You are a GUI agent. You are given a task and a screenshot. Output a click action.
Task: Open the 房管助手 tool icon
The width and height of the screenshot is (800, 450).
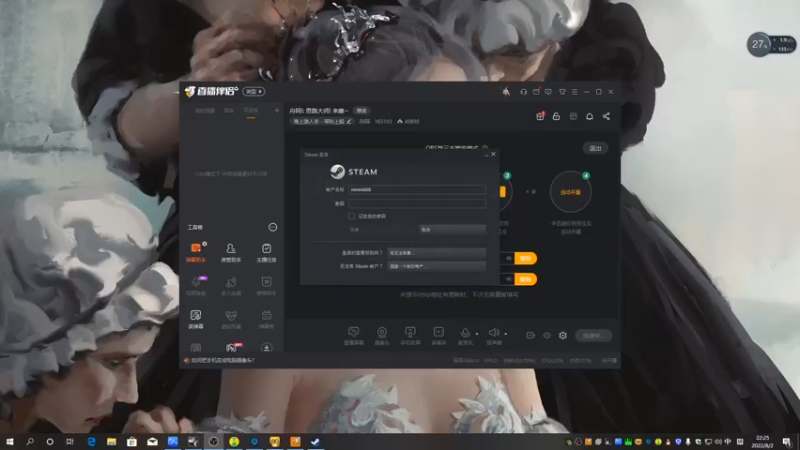[231, 252]
